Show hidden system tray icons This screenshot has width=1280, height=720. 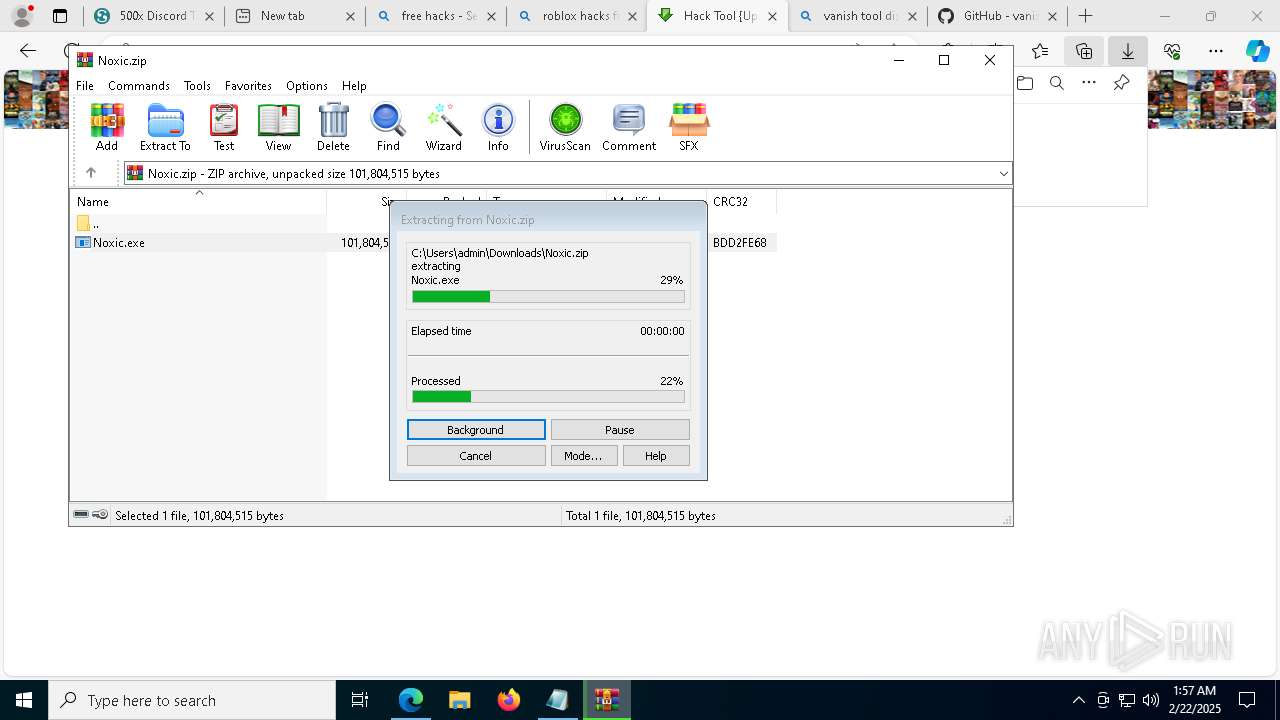1078,700
